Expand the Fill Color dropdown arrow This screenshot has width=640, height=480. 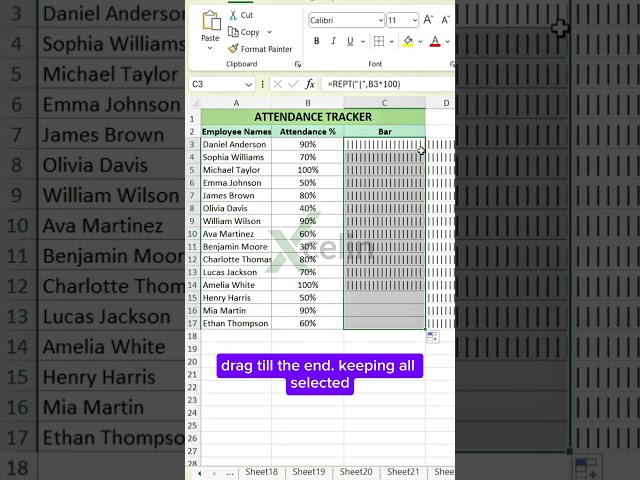(x=420, y=41)
